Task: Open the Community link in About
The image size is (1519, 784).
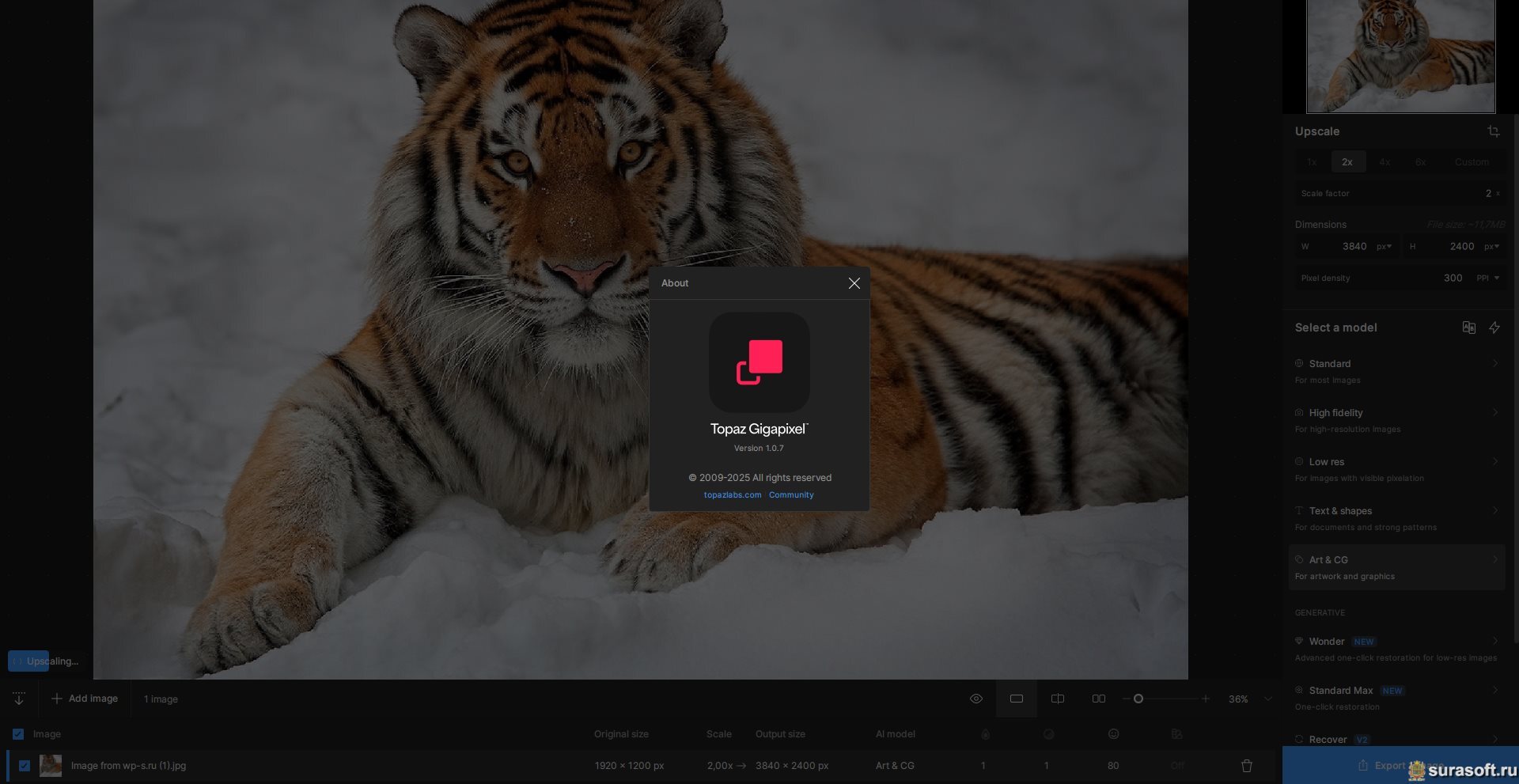Action: click(x=791, y=495)
